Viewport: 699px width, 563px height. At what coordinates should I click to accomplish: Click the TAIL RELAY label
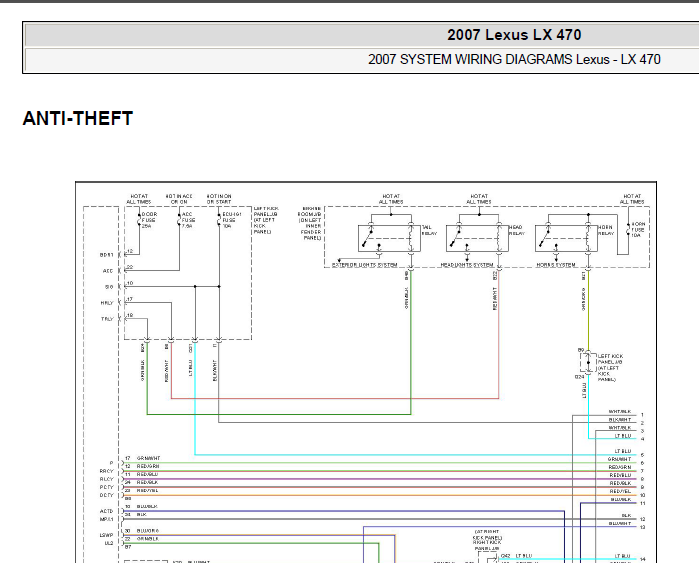click(x=429, y=230)
